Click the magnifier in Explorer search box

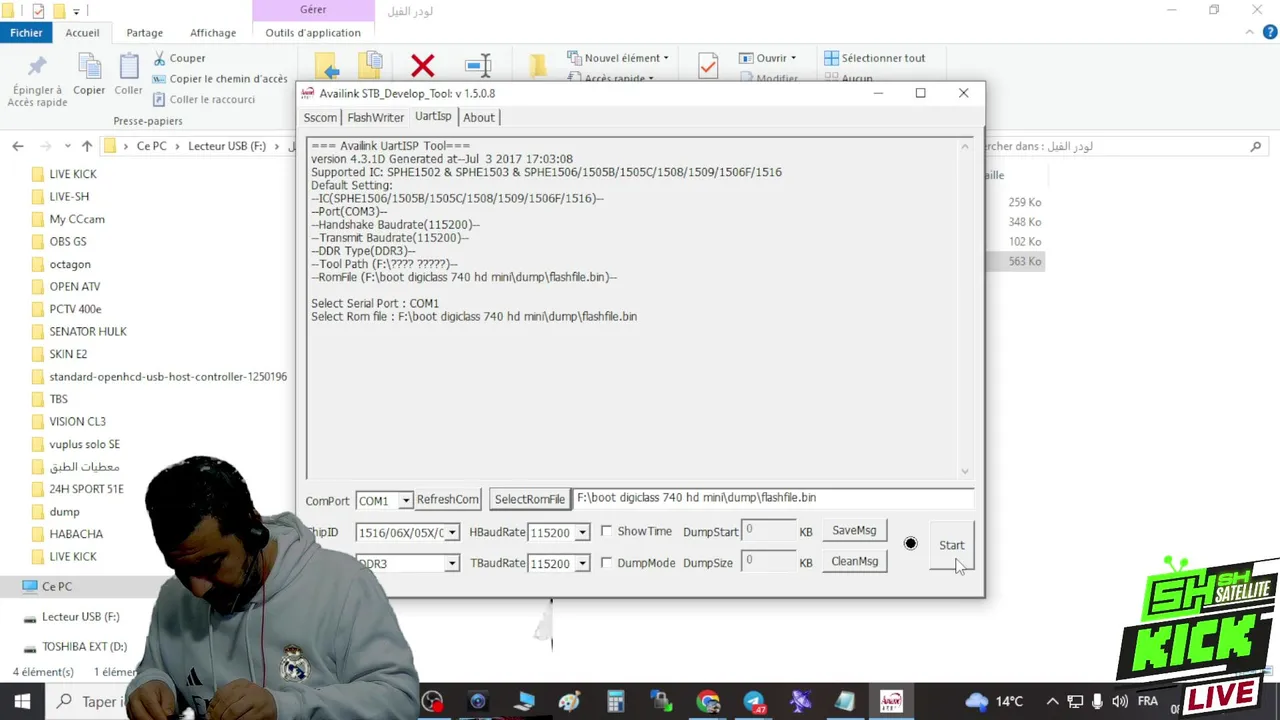(x=1256, y=146)
